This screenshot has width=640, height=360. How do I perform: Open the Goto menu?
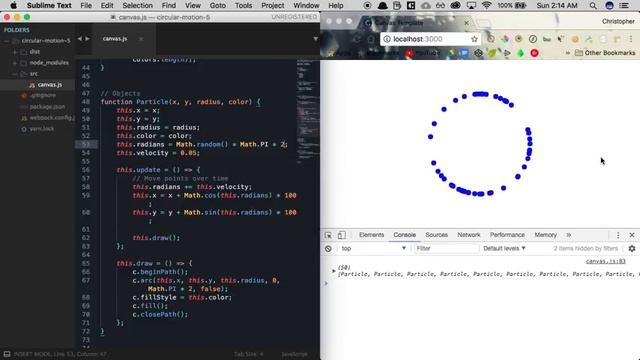click(x=217, y=5)
